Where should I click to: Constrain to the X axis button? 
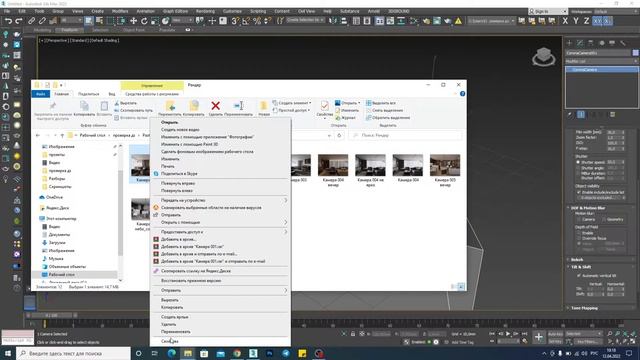[x=565, y=21]
